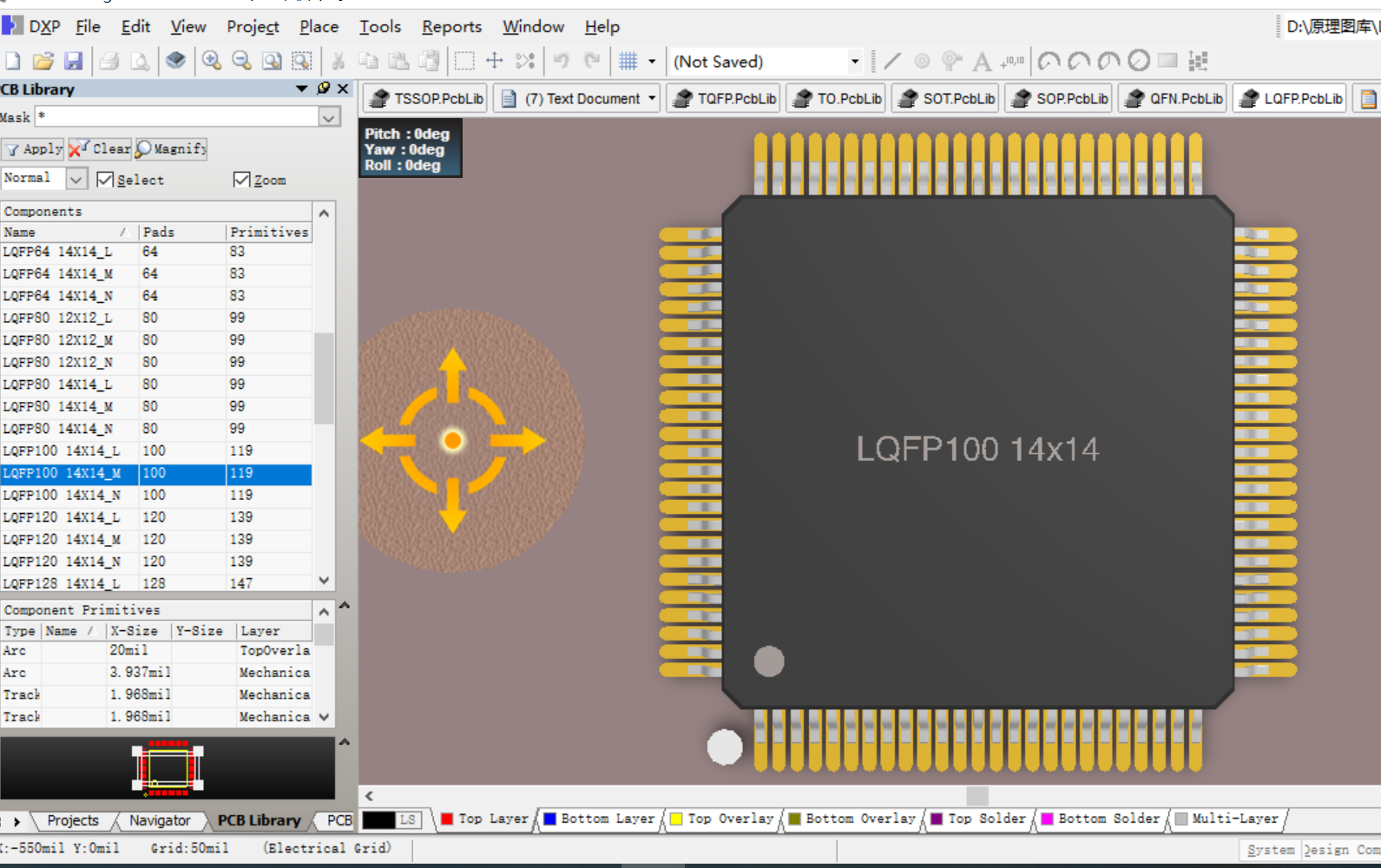Image resolution: width=1381 pixels, height=868 pixels.
Task: Click the Mask filter input field
Action: coord(178,117)
